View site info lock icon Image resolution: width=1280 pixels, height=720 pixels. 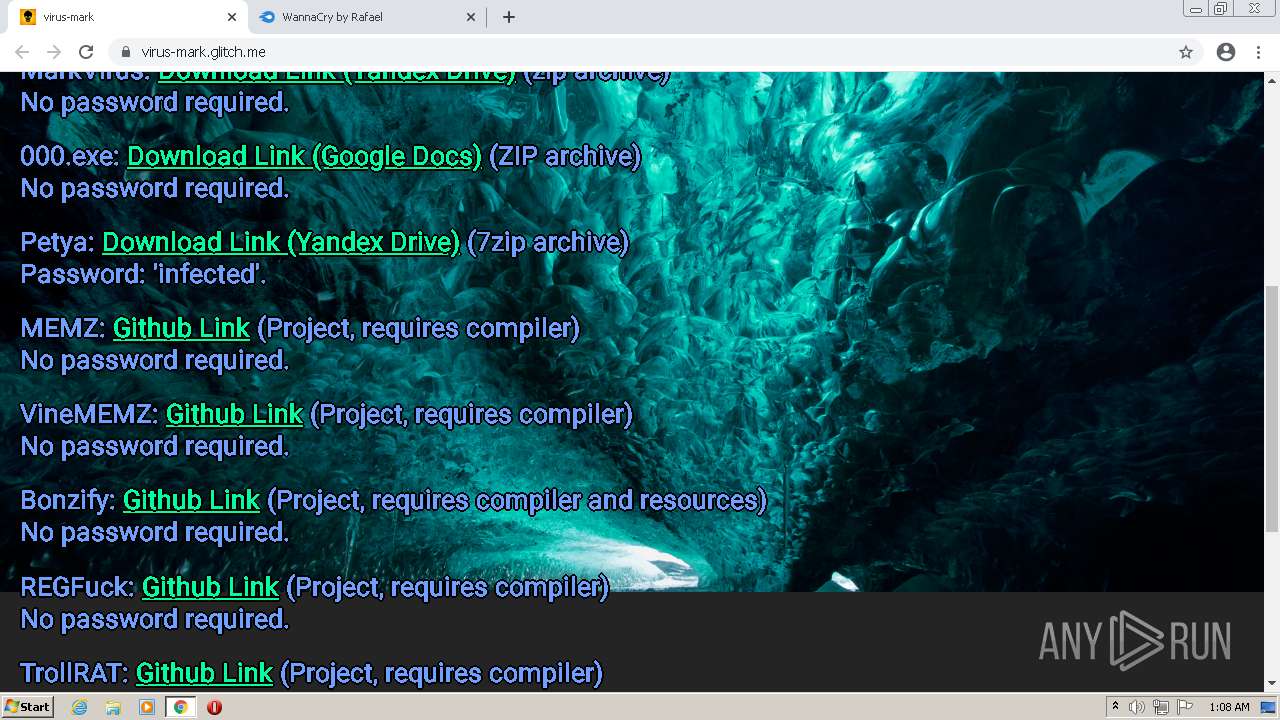point(126,52)
